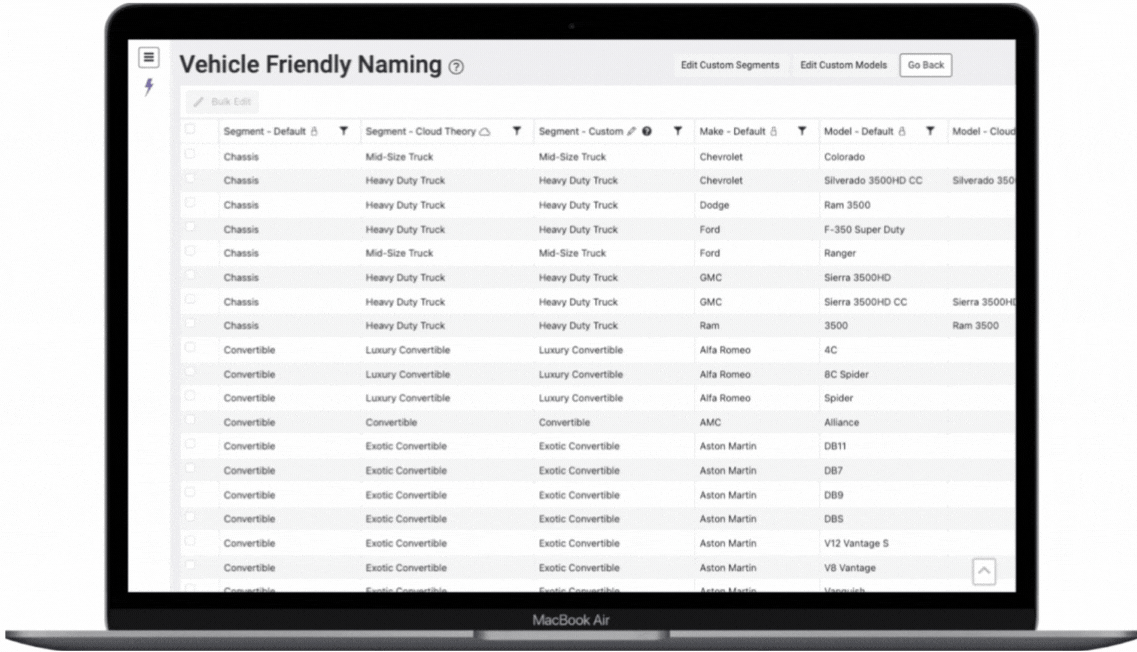Click the Bulk Edit button
1137x652 pixels.
(x=223, y=102)
